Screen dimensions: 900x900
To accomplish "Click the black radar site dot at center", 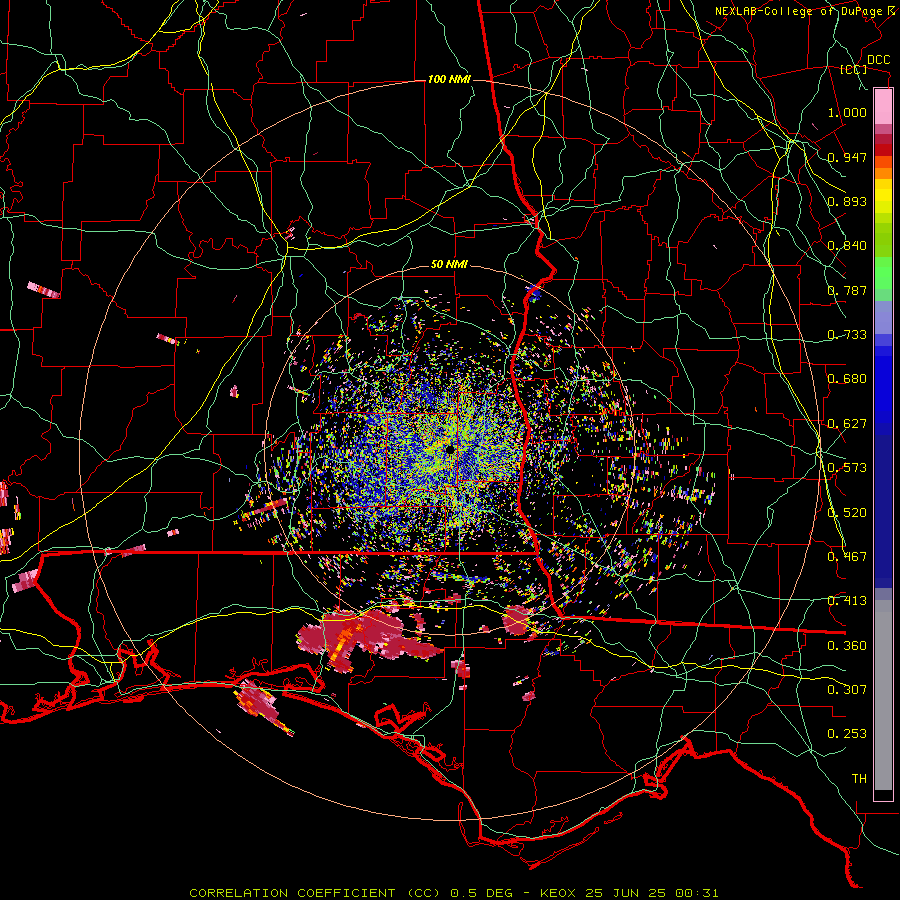I will click(450, 449).
